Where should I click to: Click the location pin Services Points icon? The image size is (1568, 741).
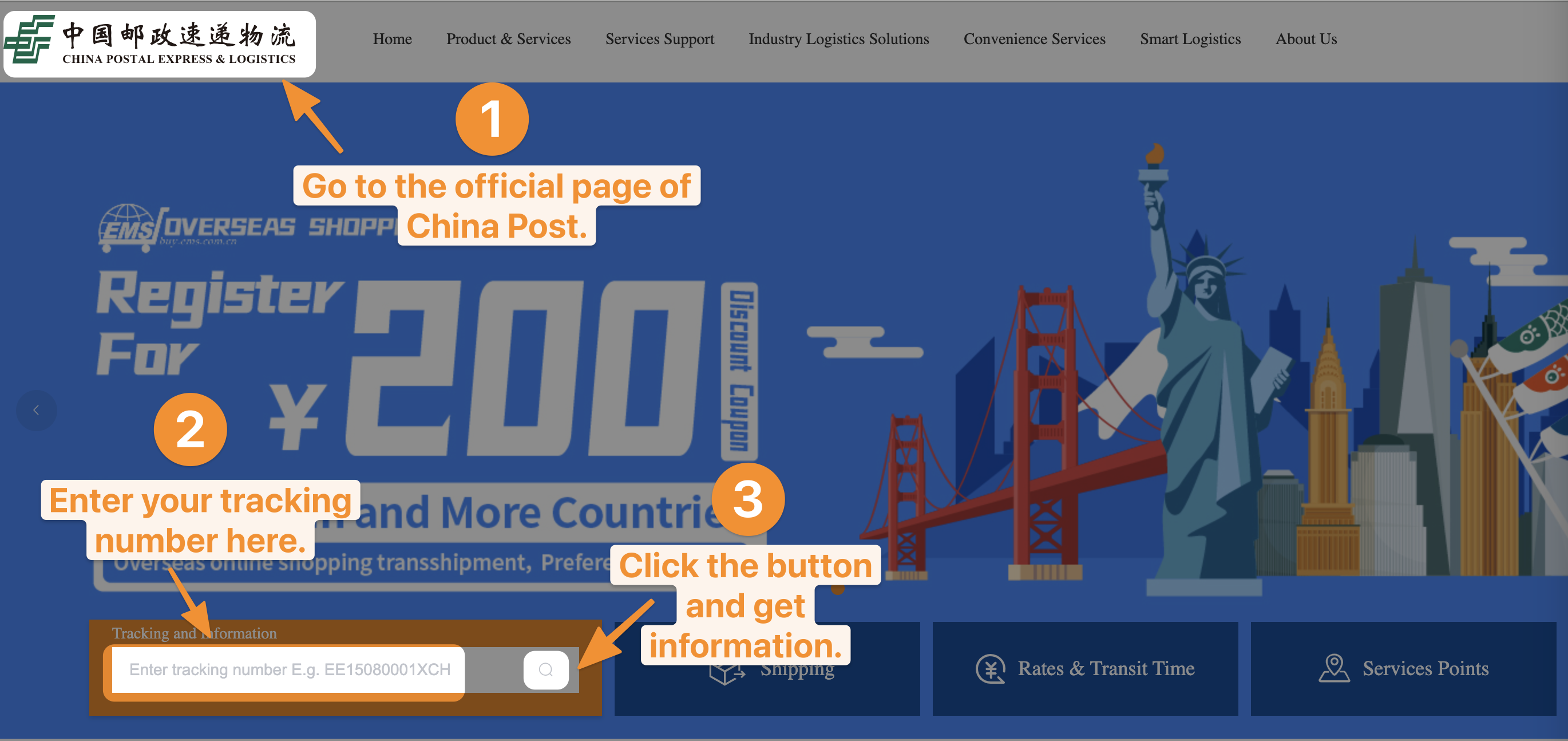coord(1333,668)
